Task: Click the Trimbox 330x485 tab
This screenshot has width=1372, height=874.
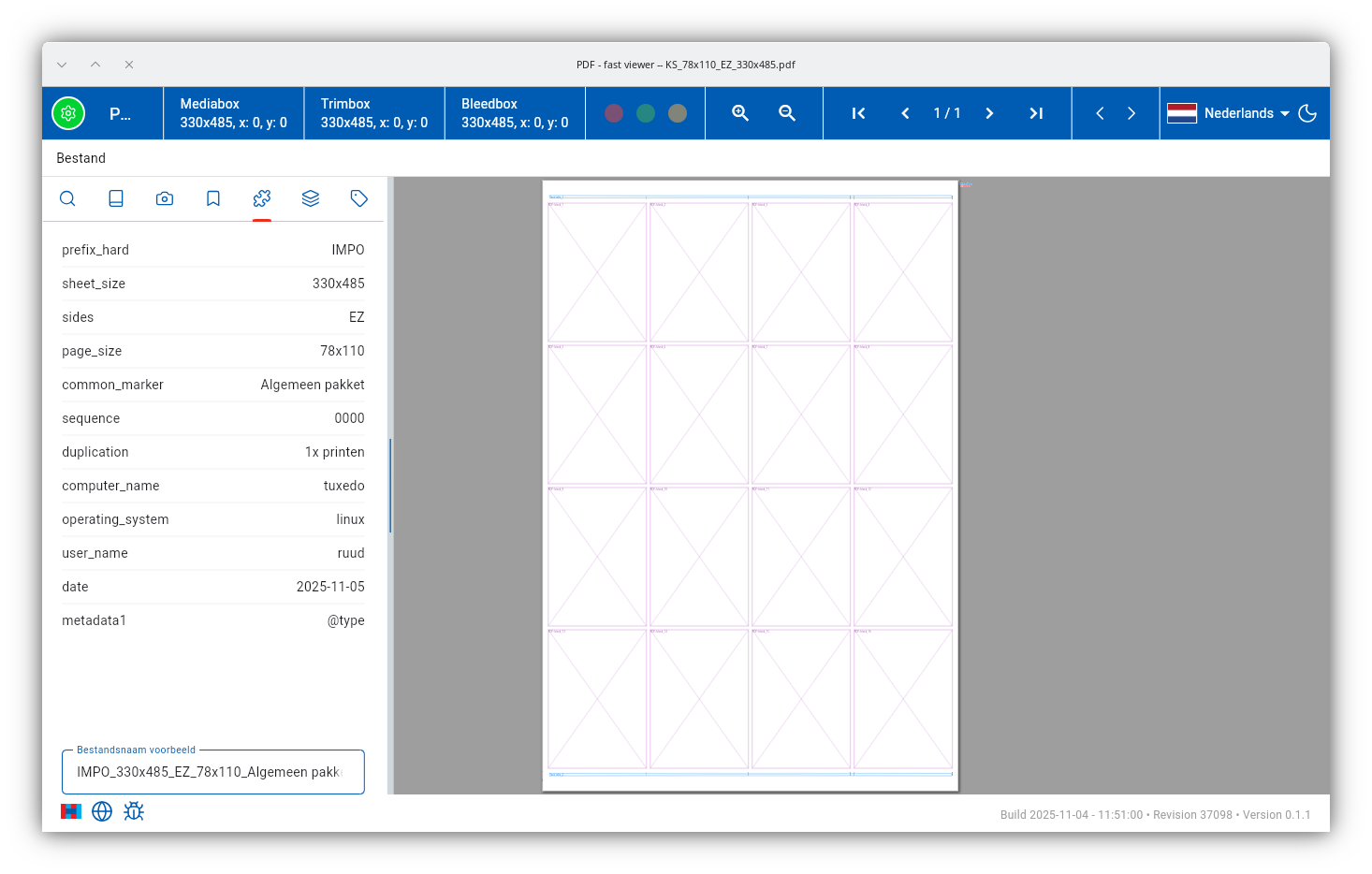Action: [x=373, y=112]
